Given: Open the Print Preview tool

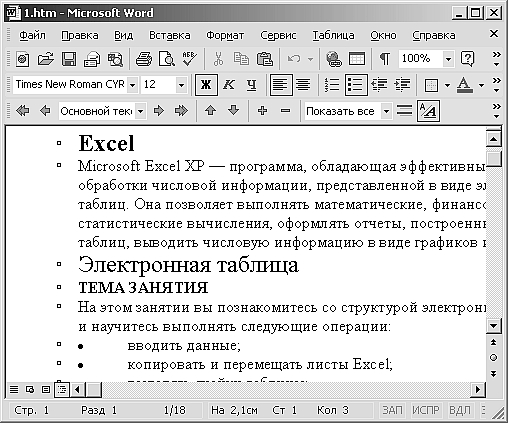Looking at the screenshot, I should pos(166,59).
